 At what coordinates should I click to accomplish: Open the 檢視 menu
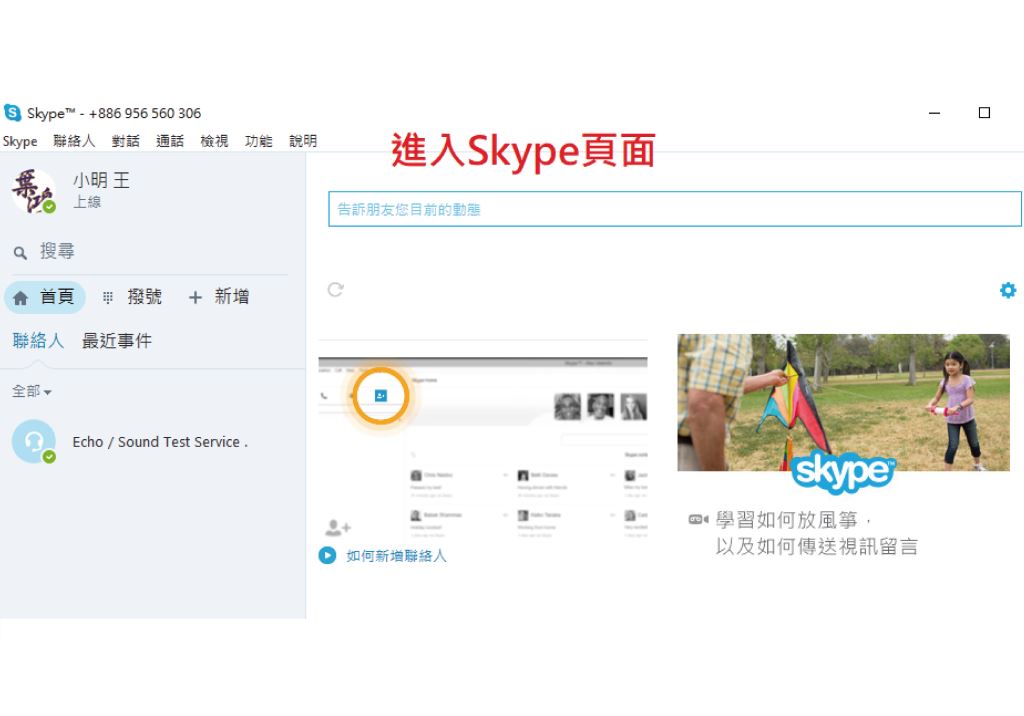point(214,141)
